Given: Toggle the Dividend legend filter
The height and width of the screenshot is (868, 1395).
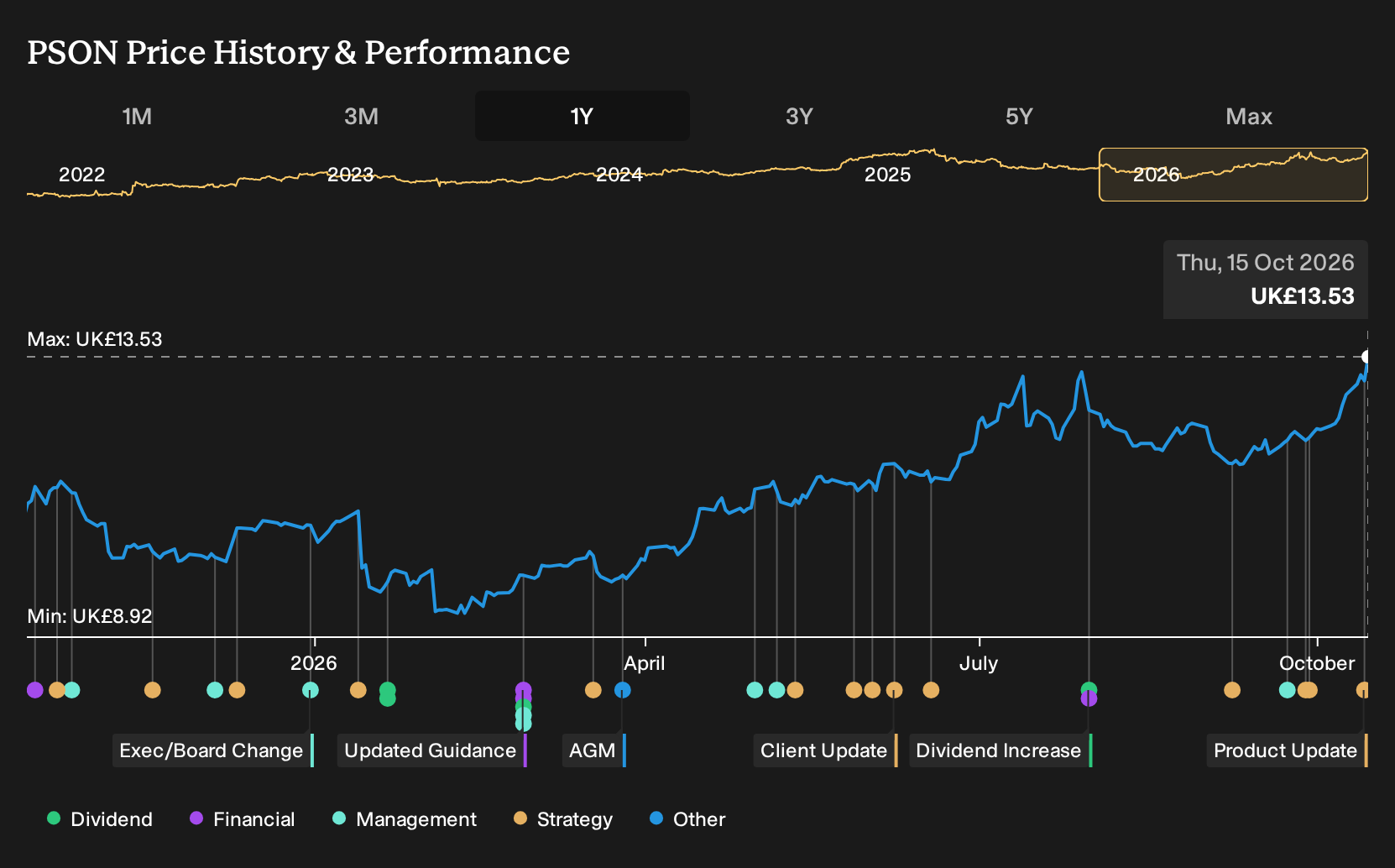Looking at the screenshot, I should pyautogui.click(x=100, y=819).
